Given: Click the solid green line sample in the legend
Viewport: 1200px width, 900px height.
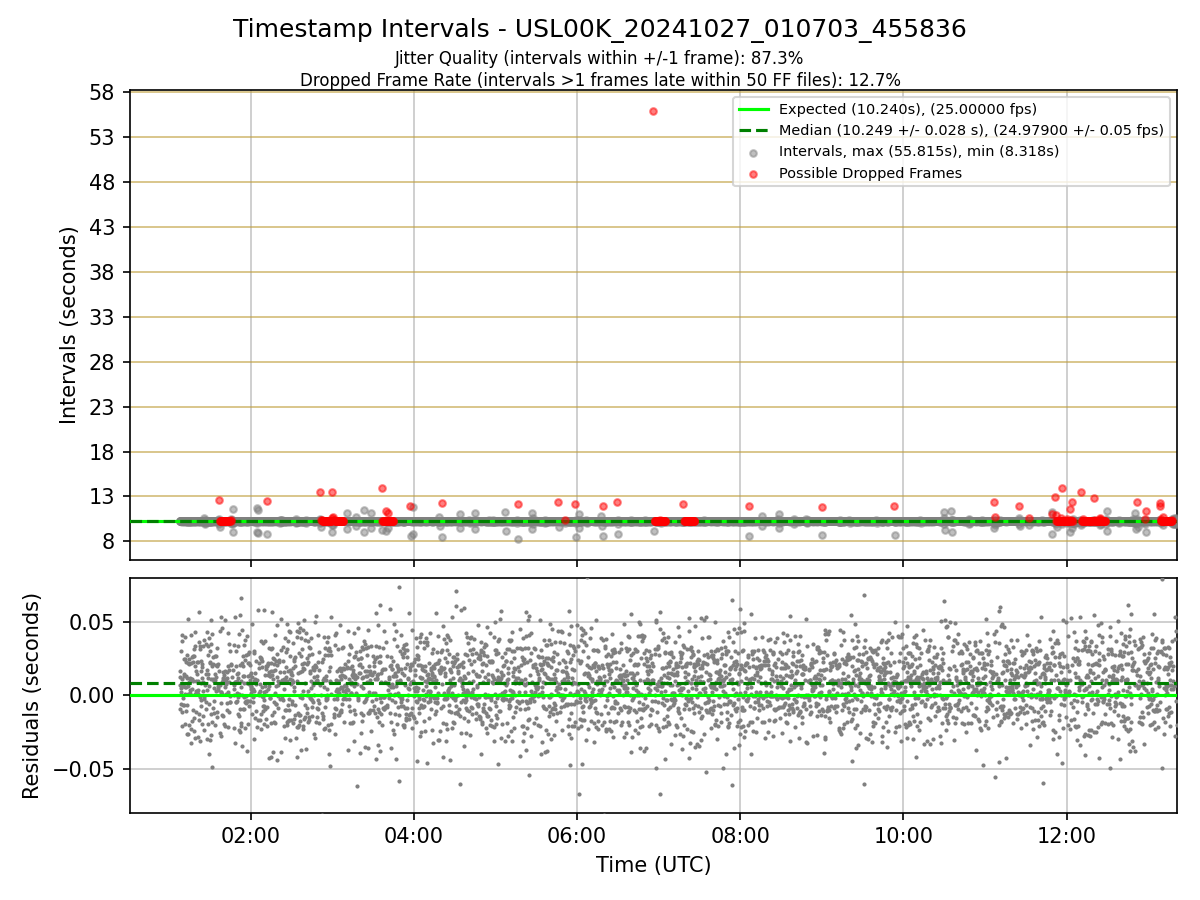Looking at the screenshot, I should point(754,109).
